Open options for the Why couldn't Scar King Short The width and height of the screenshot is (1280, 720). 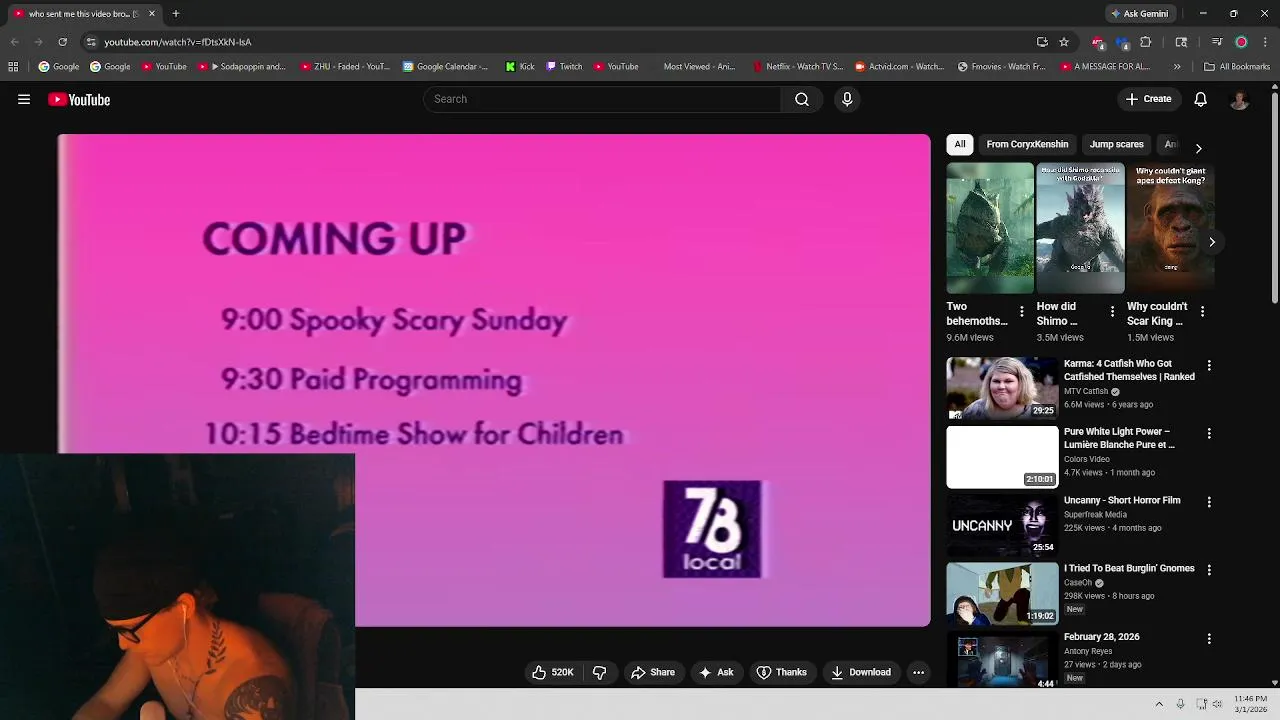(1202, 312)
